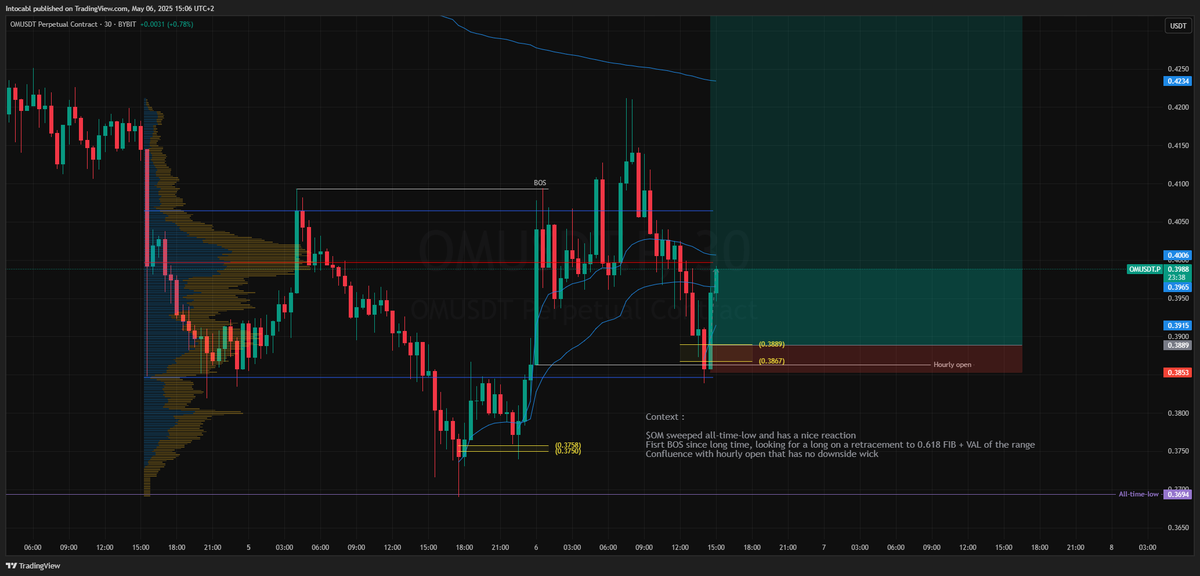Select the yellow (0.3867) fib level label
1200x576 pixels.
tap(770, 360)
